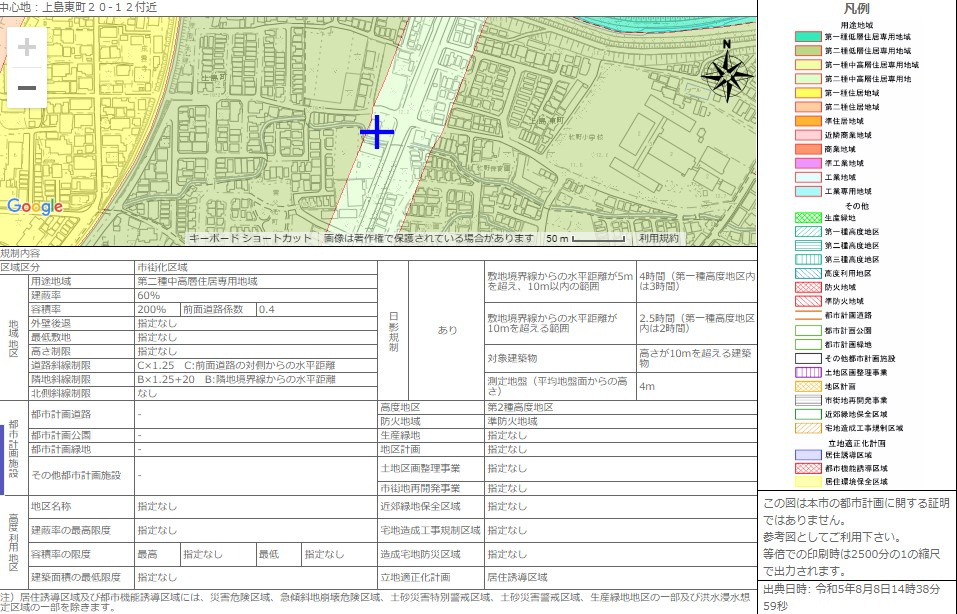Open キーボード ショートカット link
Screen dimensions: 957x614
[x=251, y=239]
